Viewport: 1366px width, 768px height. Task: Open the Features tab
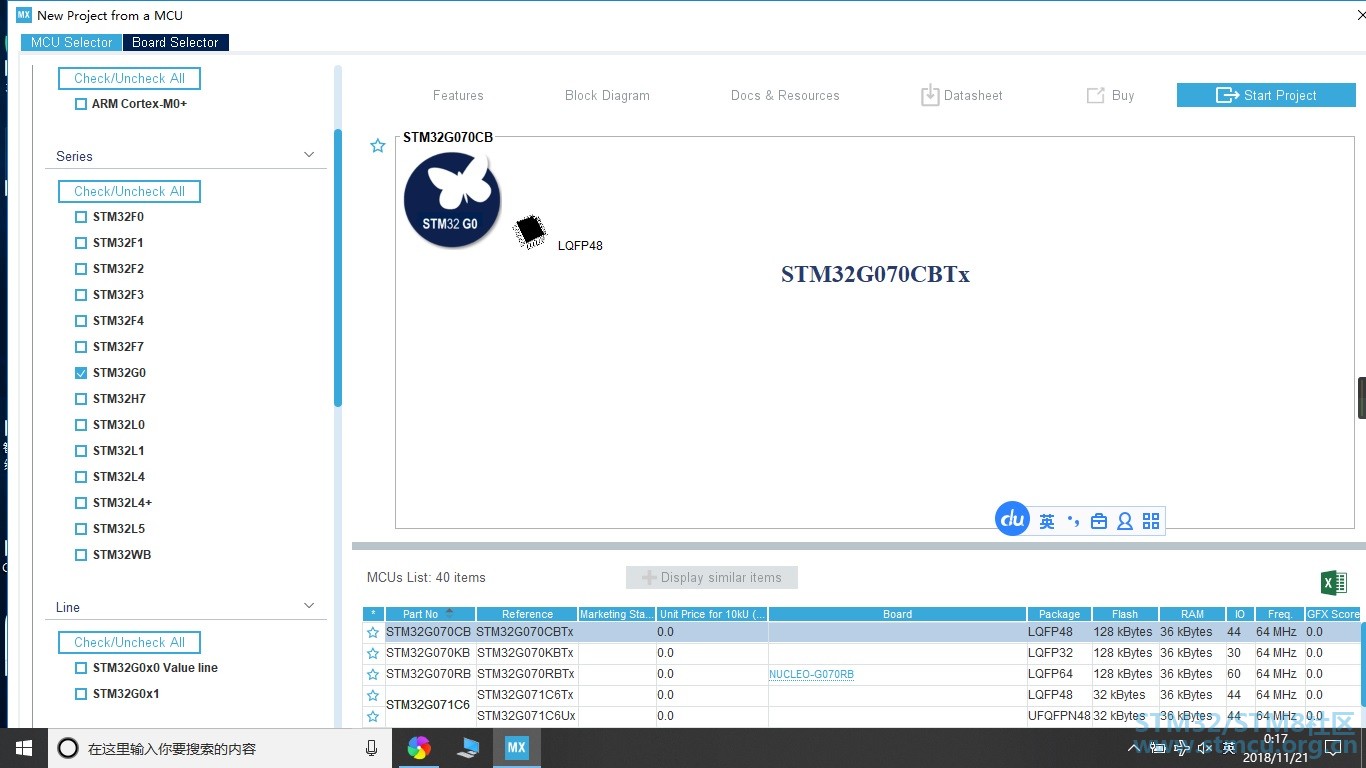458,95
